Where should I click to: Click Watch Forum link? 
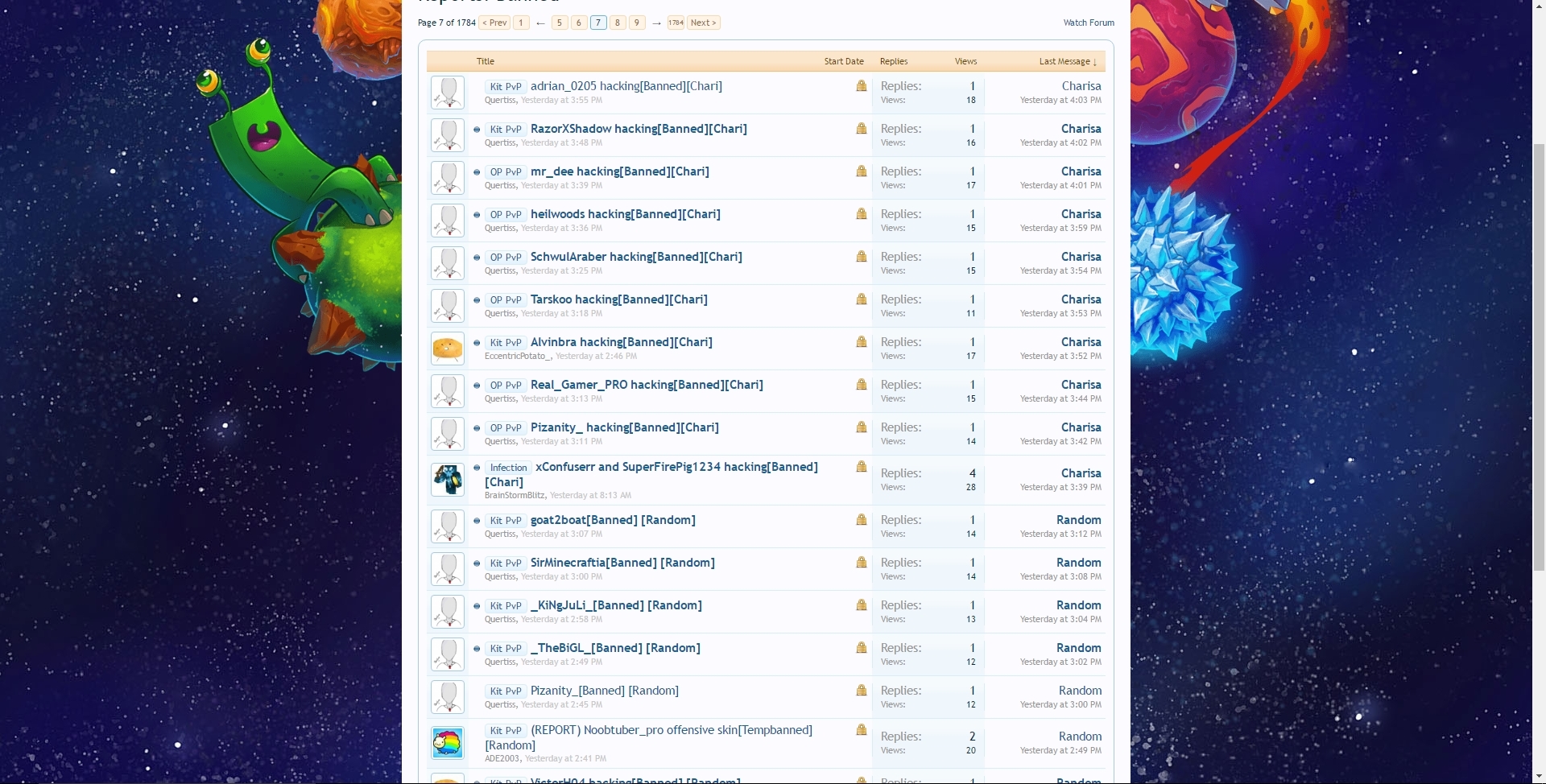[x=1089, y=23]
